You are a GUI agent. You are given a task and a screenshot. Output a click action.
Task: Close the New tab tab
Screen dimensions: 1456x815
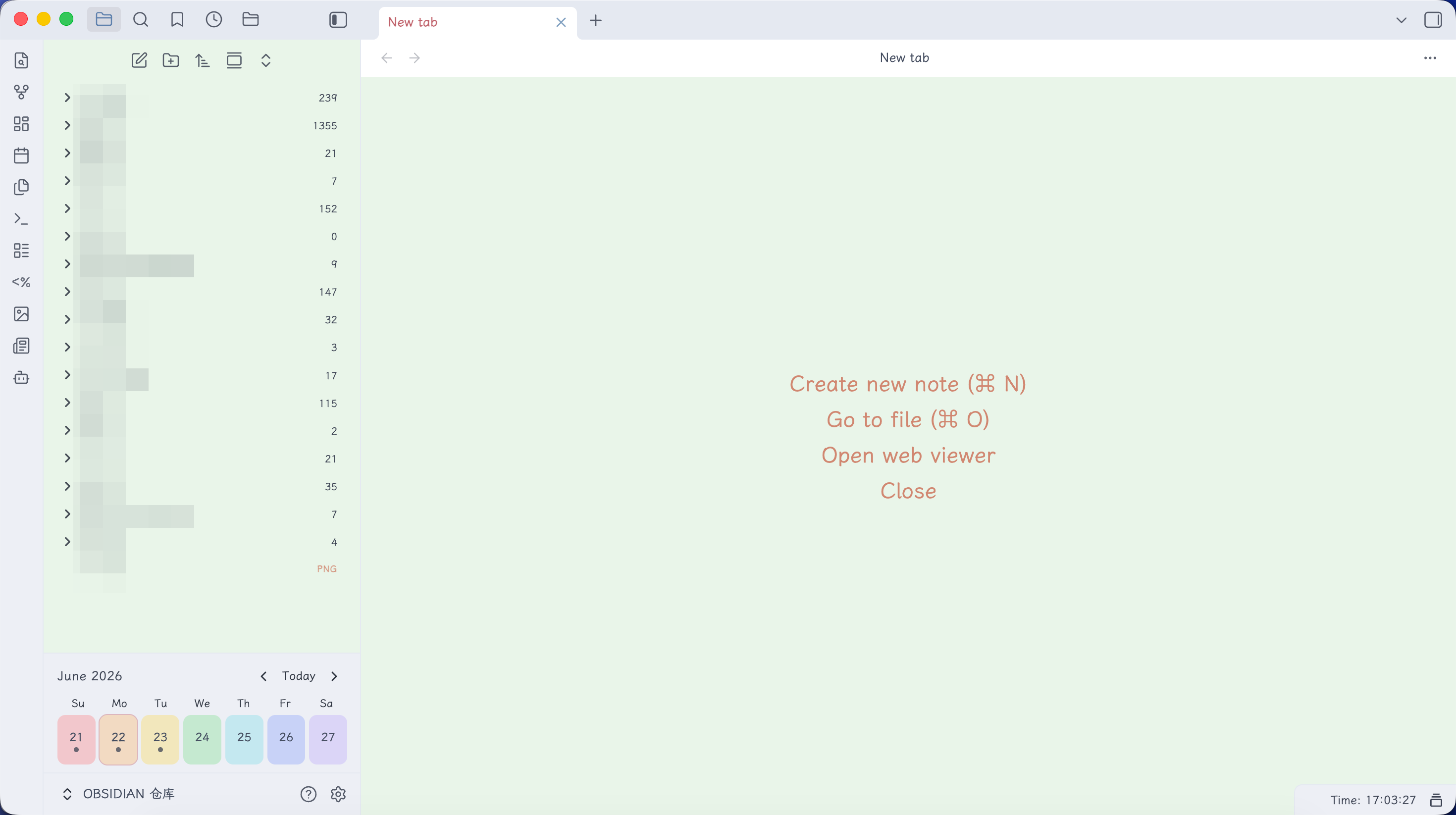point(561,22)
